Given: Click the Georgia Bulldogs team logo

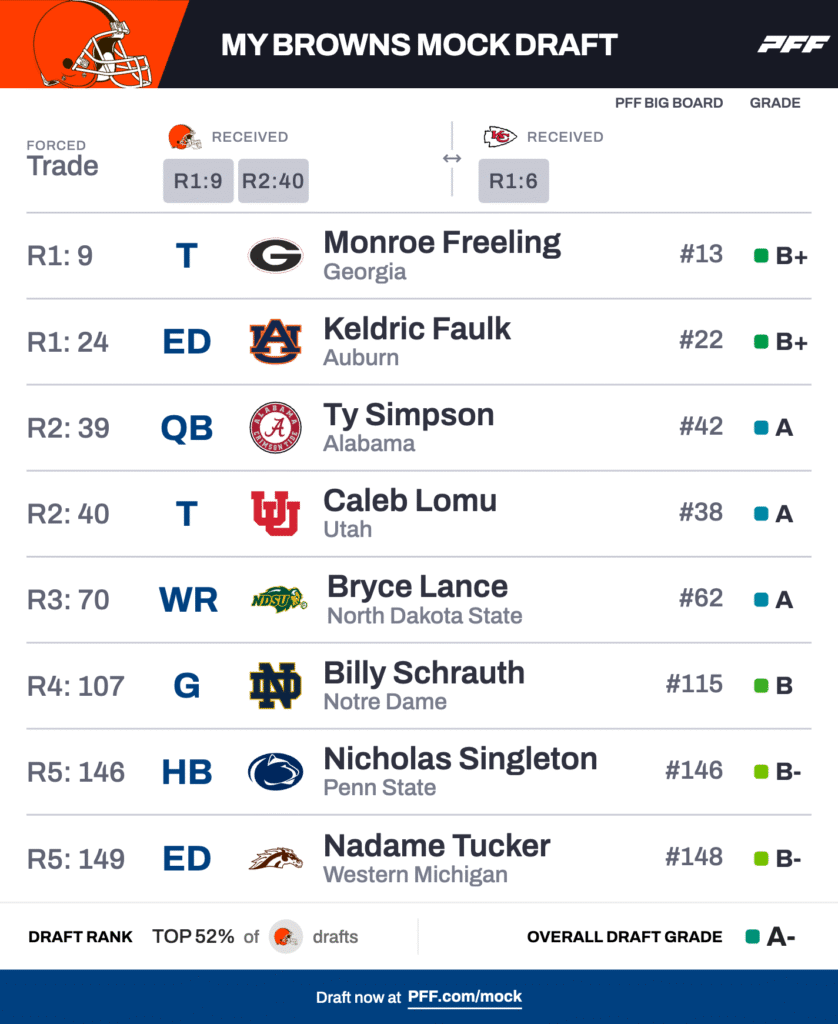Looking at the screenshot, I should tap(275, 256).
